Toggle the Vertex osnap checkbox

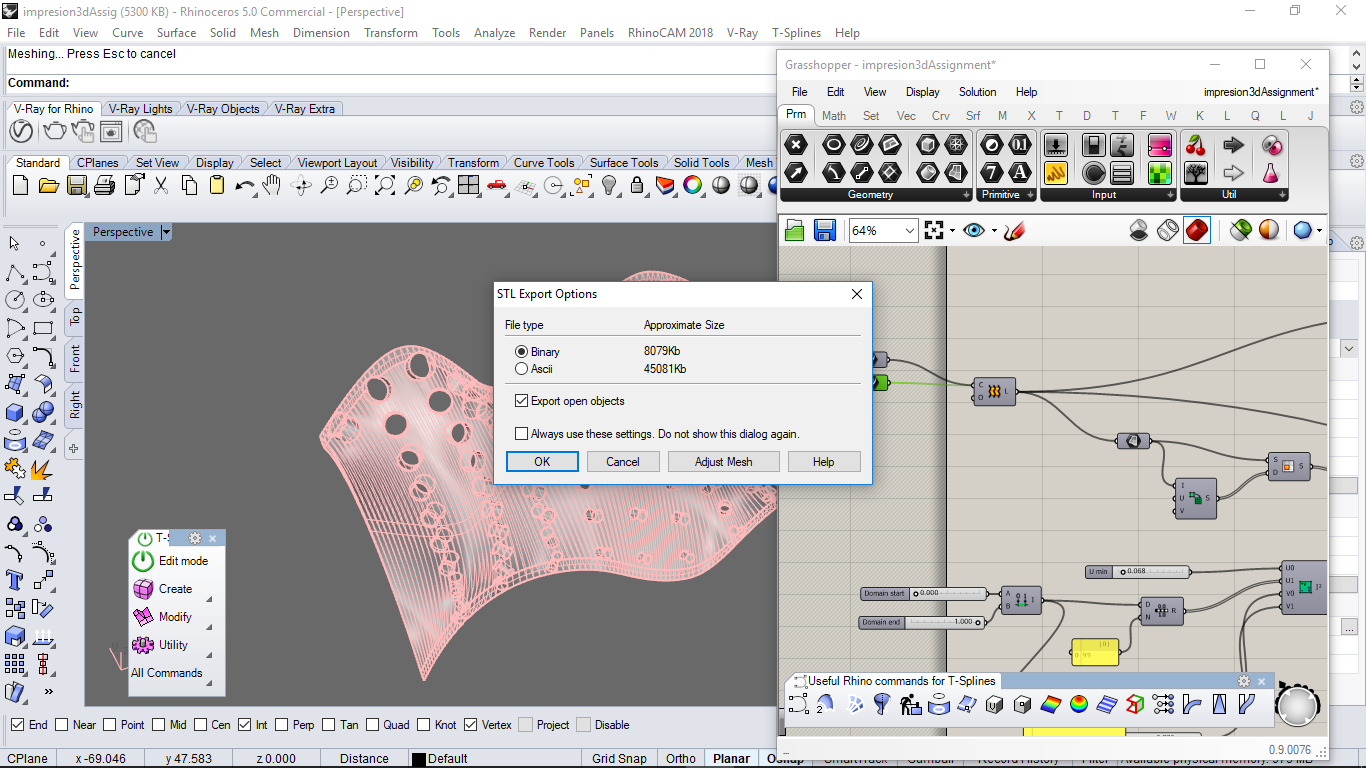[x=469, y=725]
